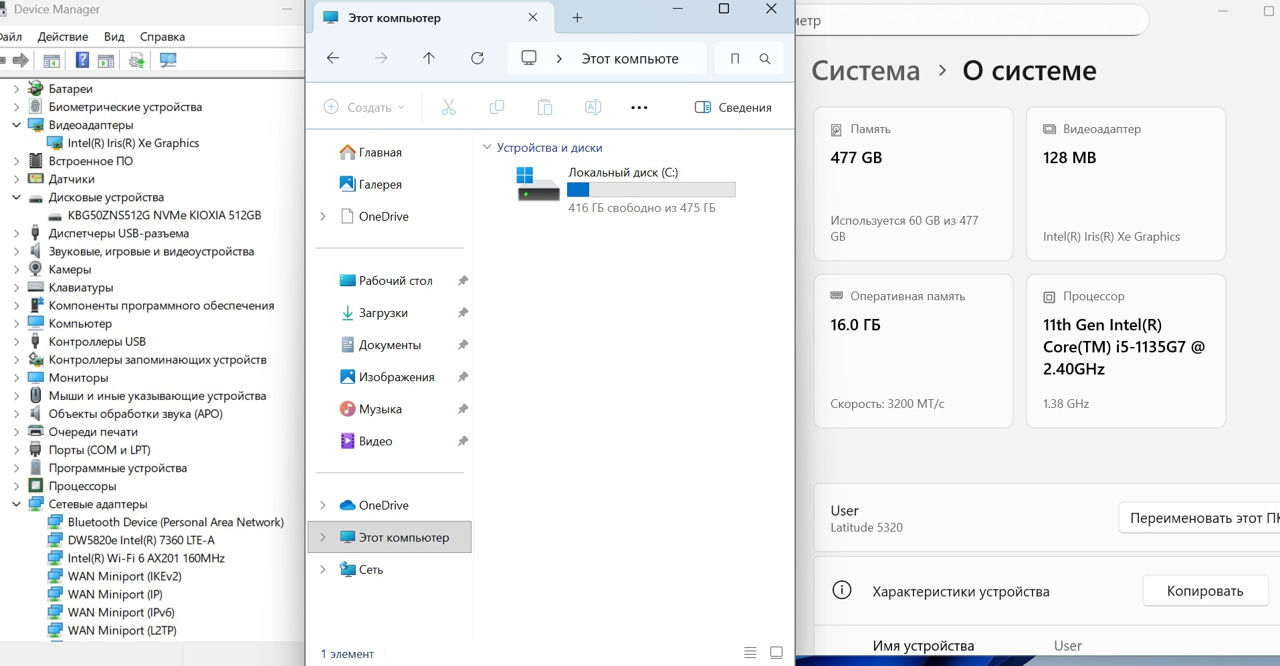Click the search icon in Explorer
1280x666 pixels.
click(765, 59)
